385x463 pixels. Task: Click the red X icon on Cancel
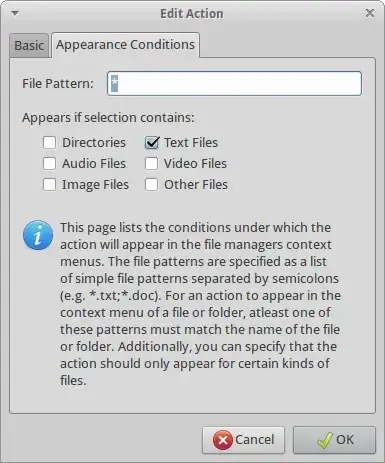(223, 440)
